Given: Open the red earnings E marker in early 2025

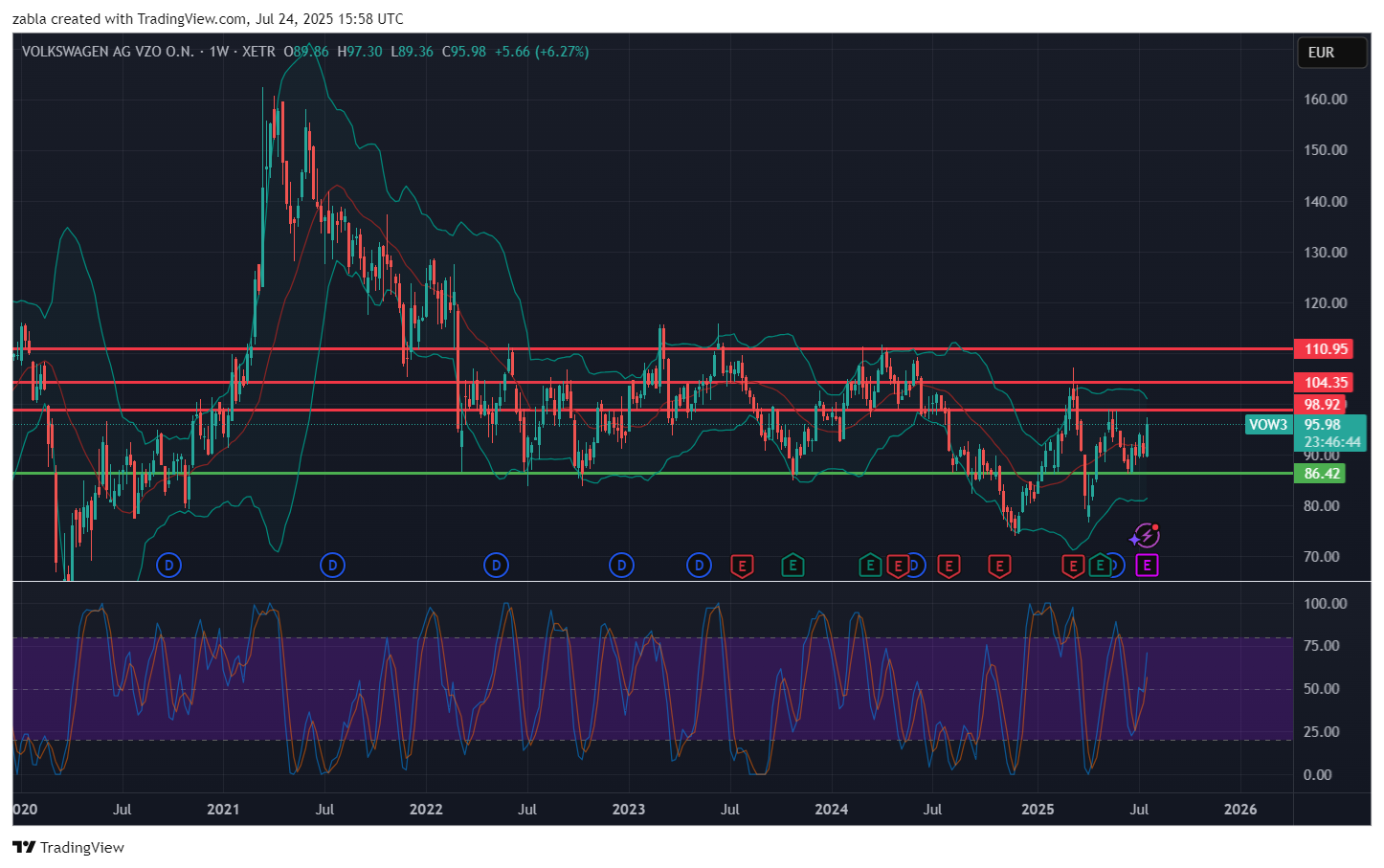Looking at the screenshot, I should coord(1073,567).
